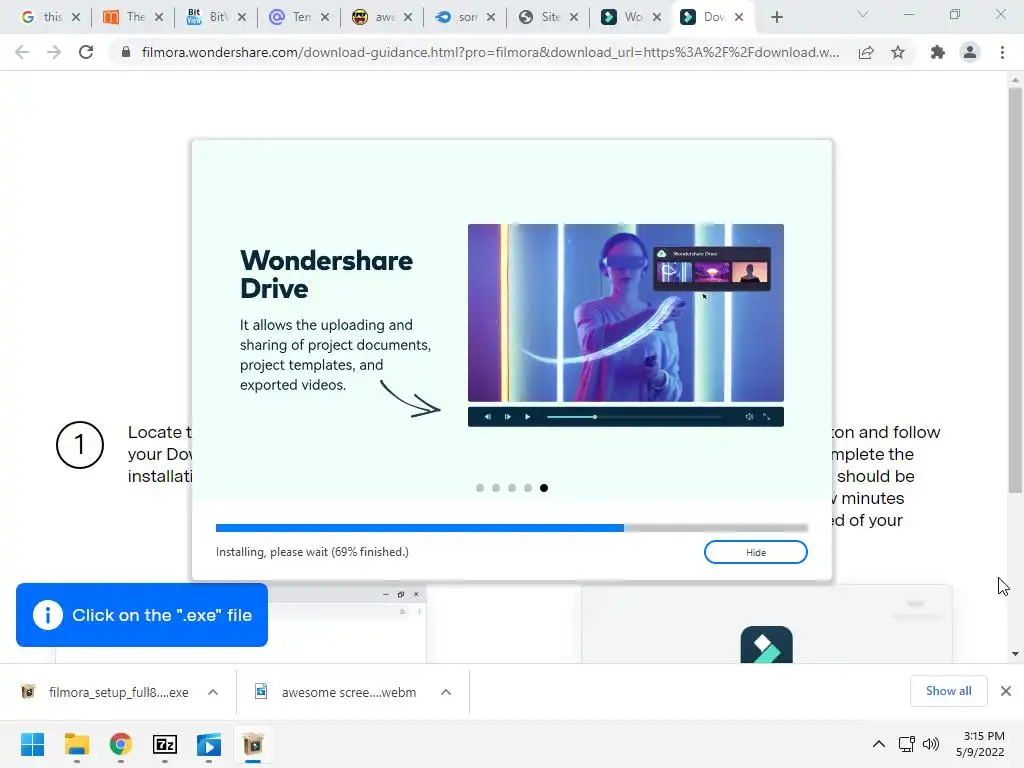
Task: Click the play button on video preview
Action: click(528, 417)
